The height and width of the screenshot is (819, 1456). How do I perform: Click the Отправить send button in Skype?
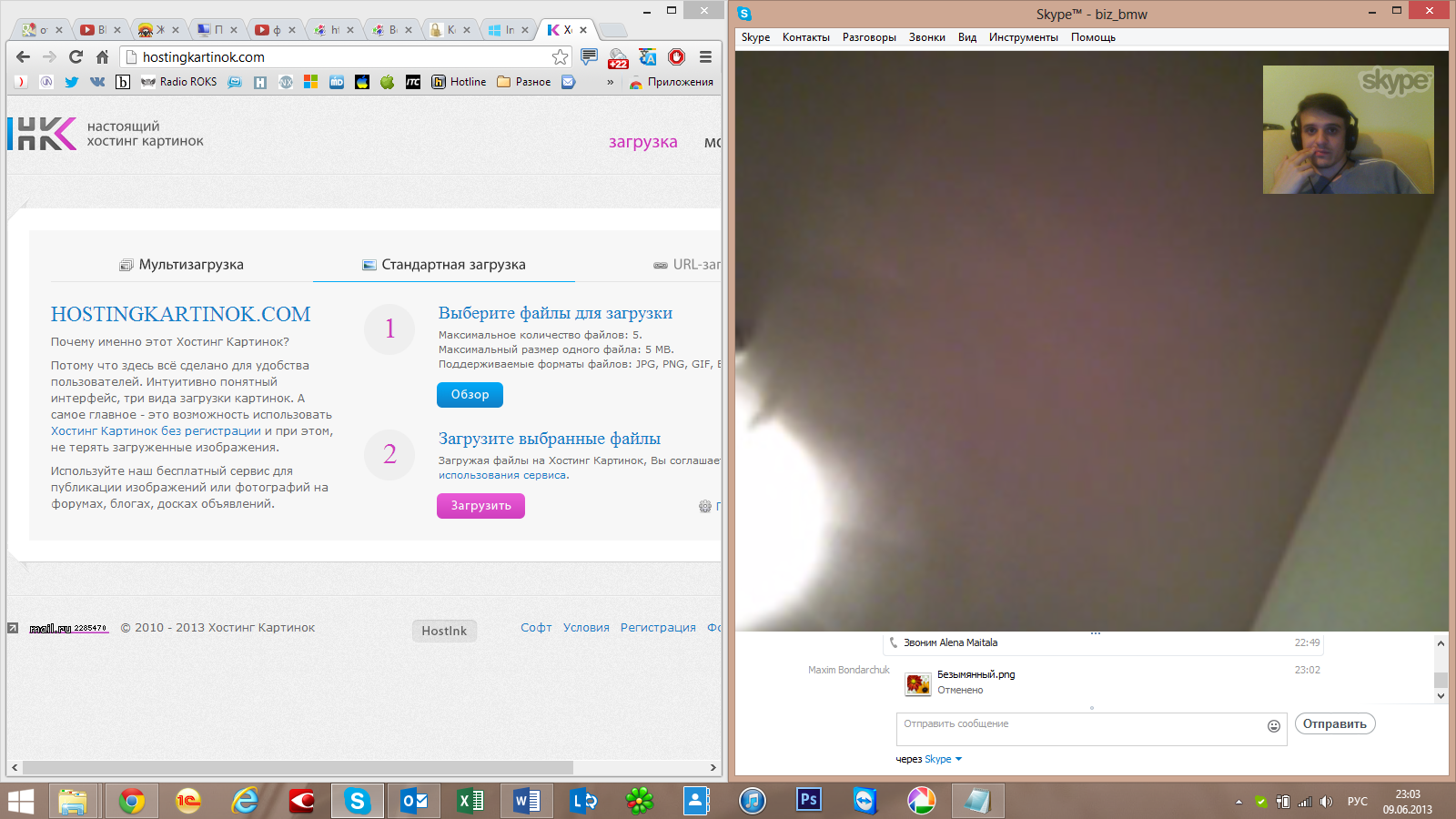point(1335,723)
